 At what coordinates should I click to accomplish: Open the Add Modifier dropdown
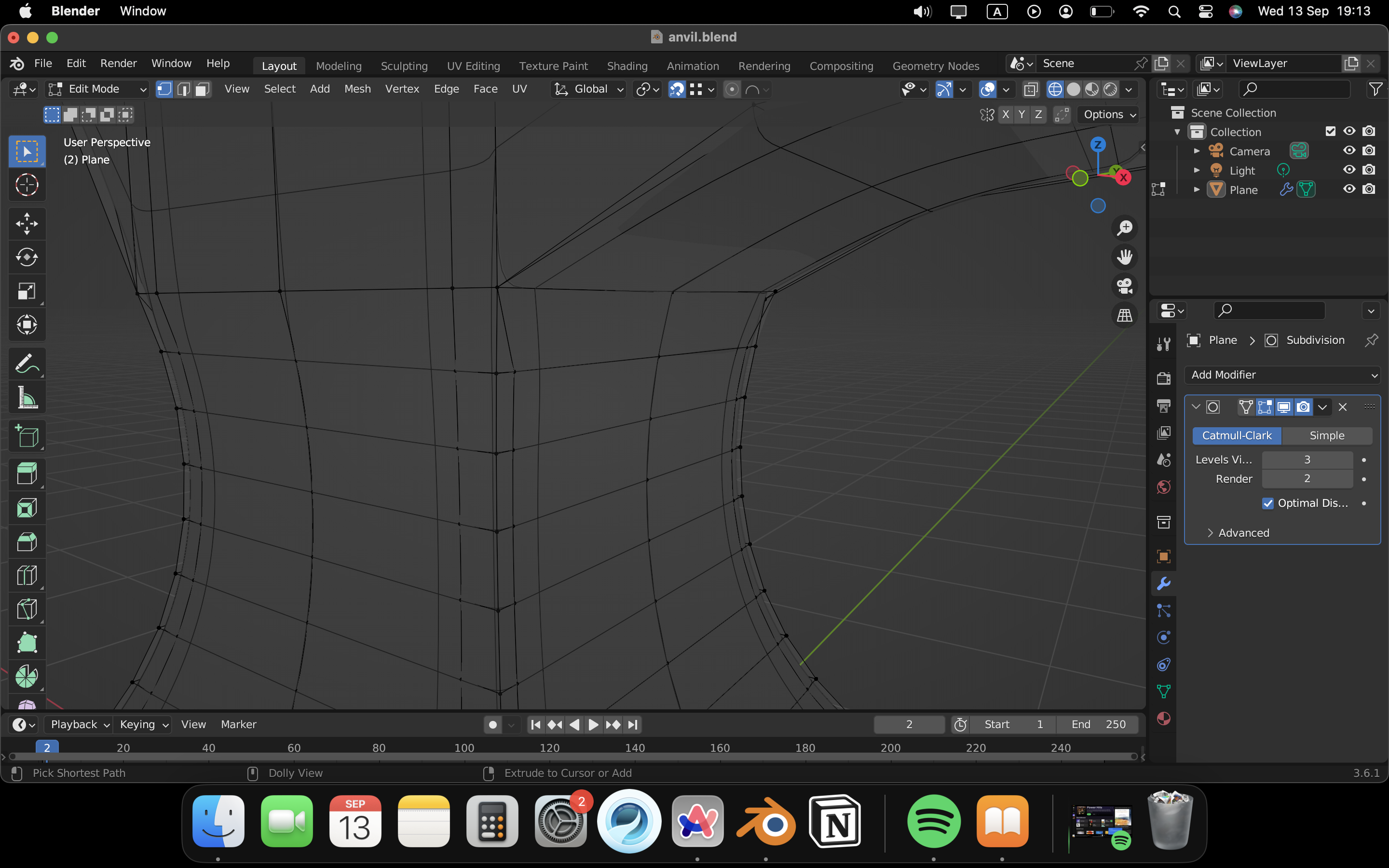click(x=1282, y=375)
